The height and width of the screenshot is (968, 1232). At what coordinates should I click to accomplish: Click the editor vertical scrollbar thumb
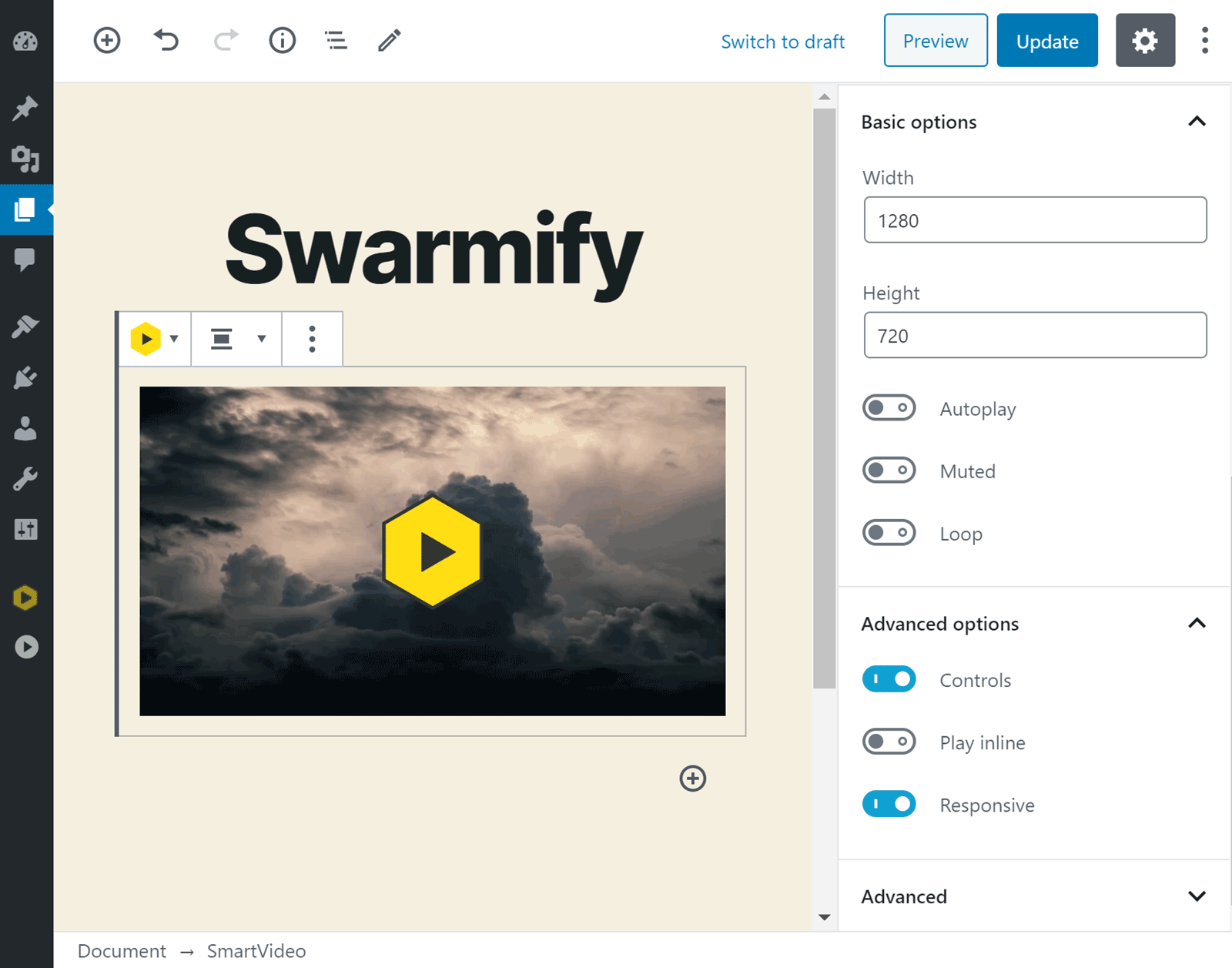[825, 398]
